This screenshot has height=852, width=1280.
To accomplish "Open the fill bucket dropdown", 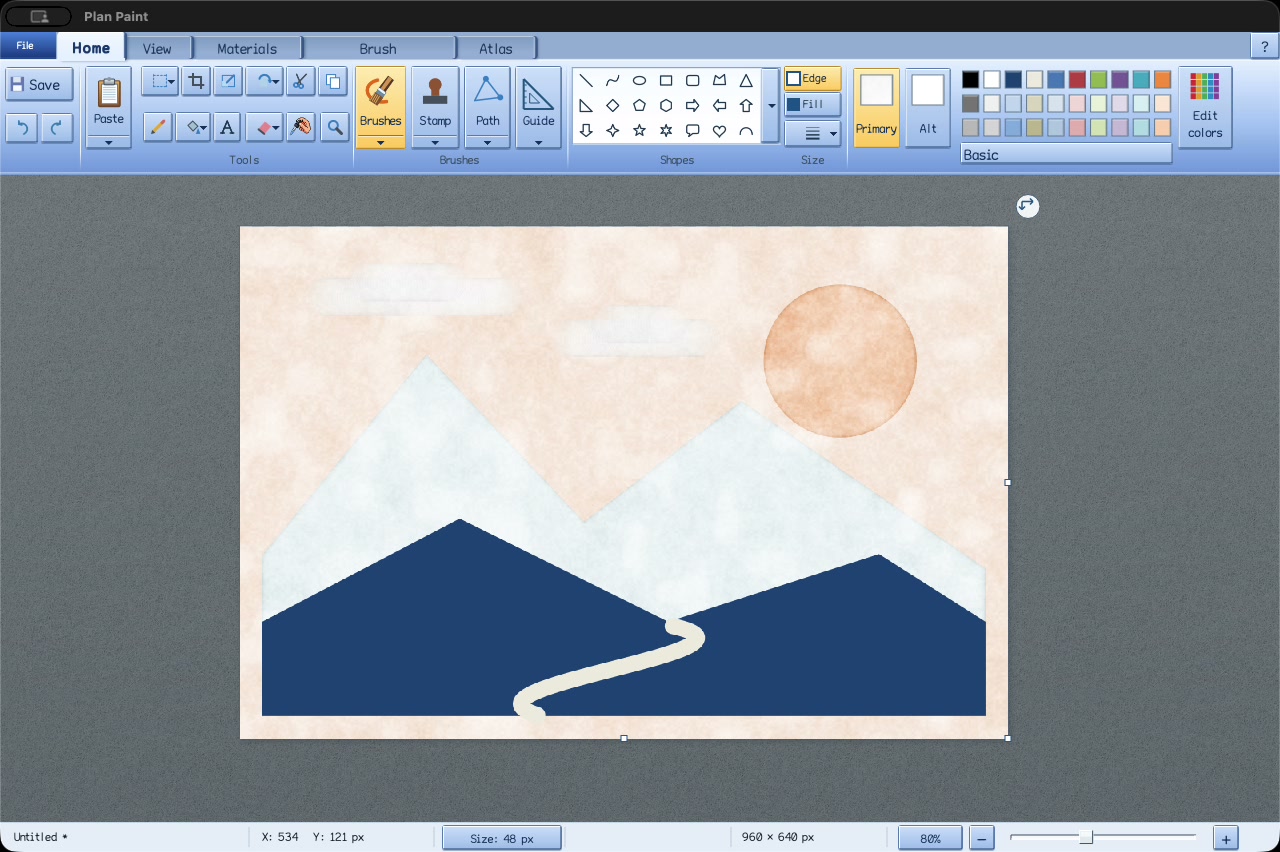I will pyautogui.click(x=204, y=127).
